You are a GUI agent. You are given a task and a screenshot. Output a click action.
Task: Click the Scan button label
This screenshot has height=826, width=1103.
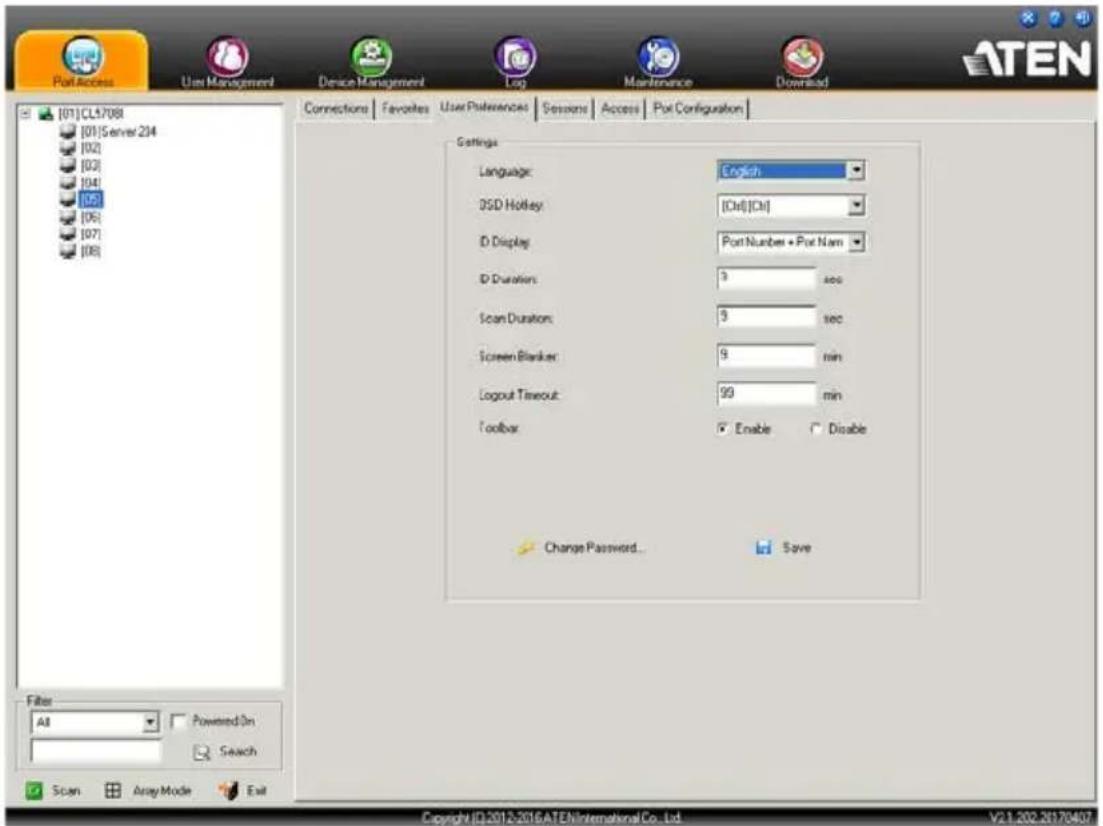[x=65, y=791]
